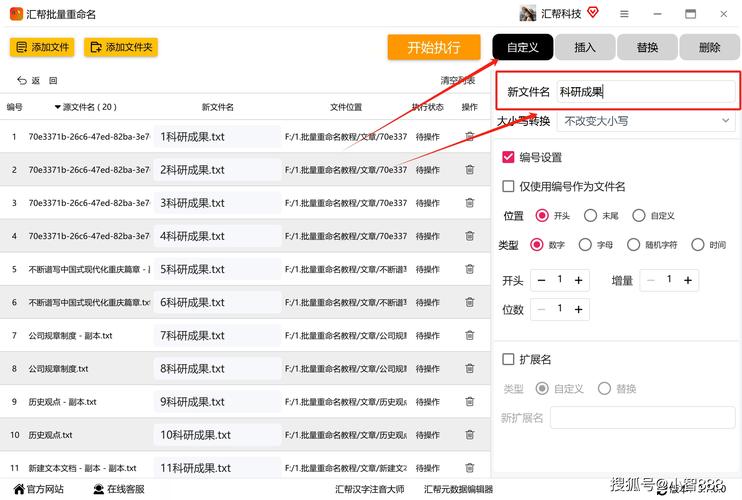Increase the 位数 value with plus

(x=579, y=310)
